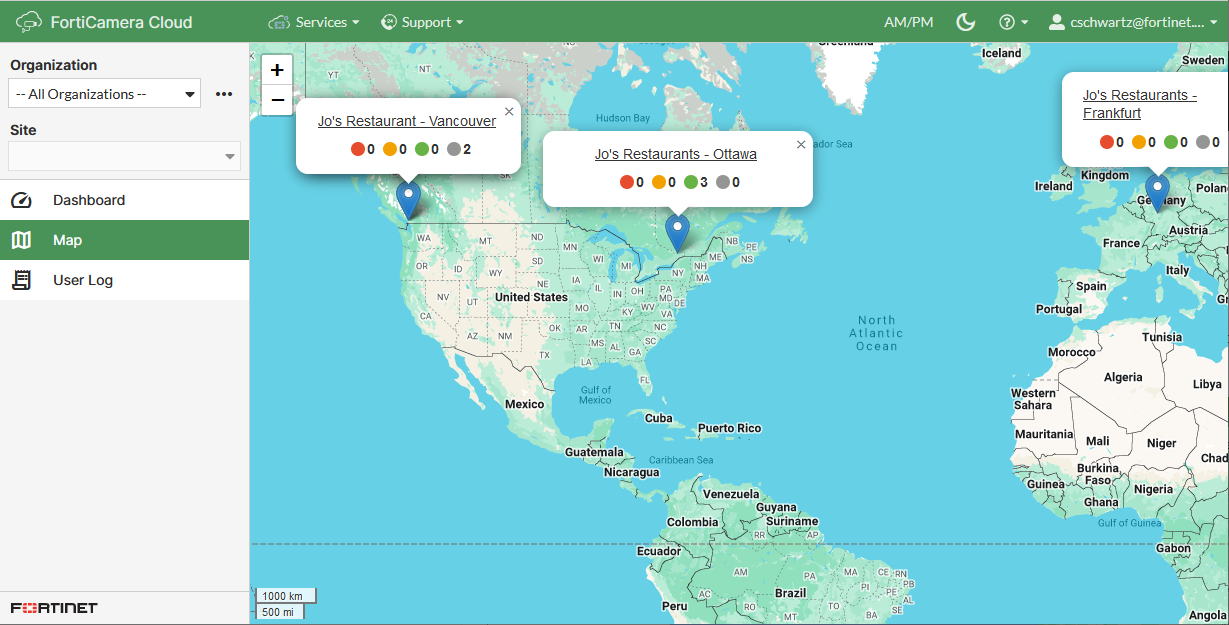This screenshot has width=1229, height=625.
Task: Click the Frankfurt map pin
Action: pos(1157,192)
